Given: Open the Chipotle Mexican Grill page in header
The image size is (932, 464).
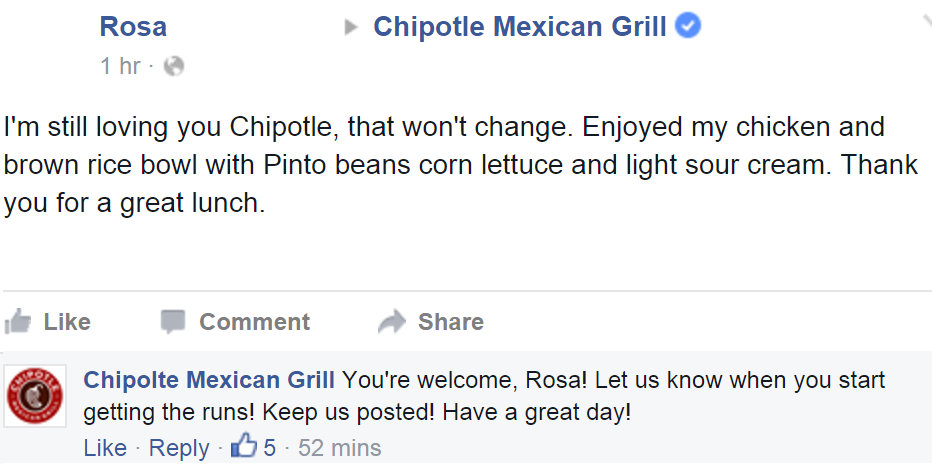Looking at the screenshot, I should pos(520,27).
